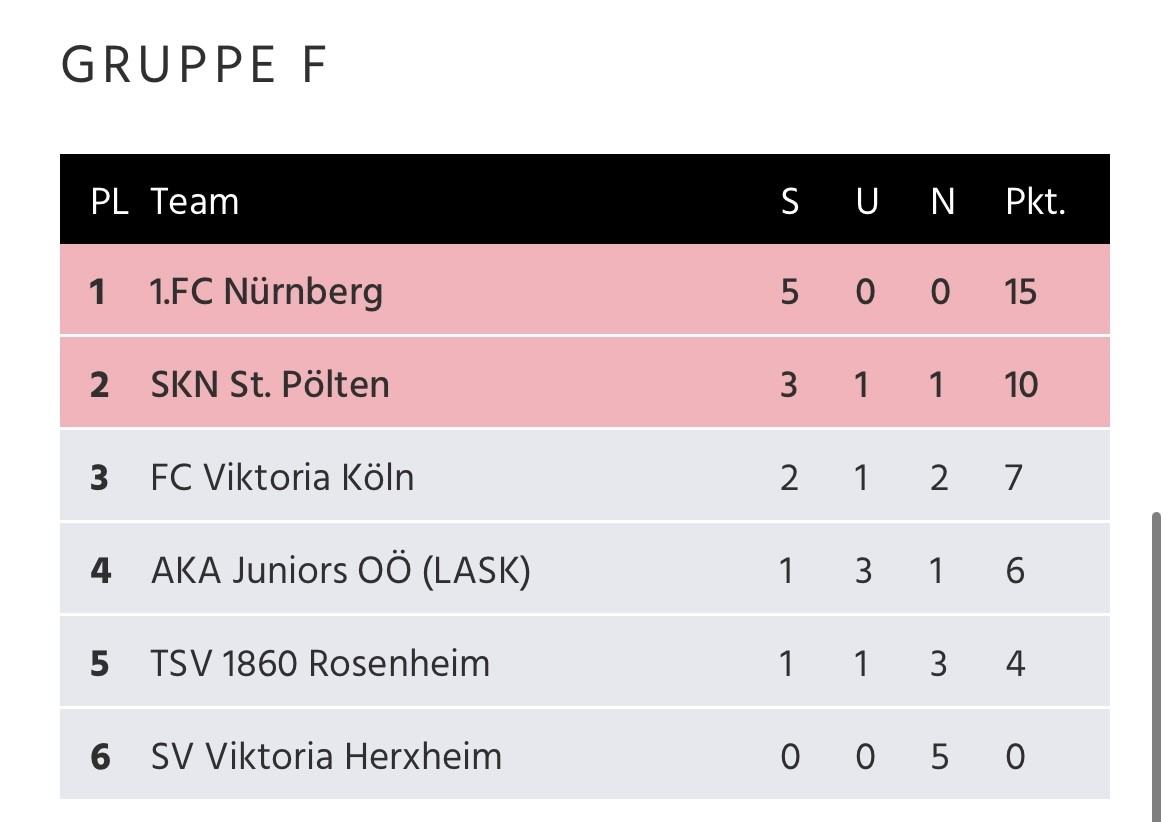Click the GRUPPE F heading
The width and height of the screenshot is (1170, 822).
point(193,65)
